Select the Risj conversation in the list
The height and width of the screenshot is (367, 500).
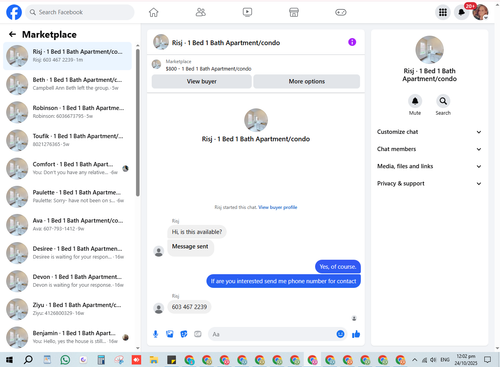67,56
